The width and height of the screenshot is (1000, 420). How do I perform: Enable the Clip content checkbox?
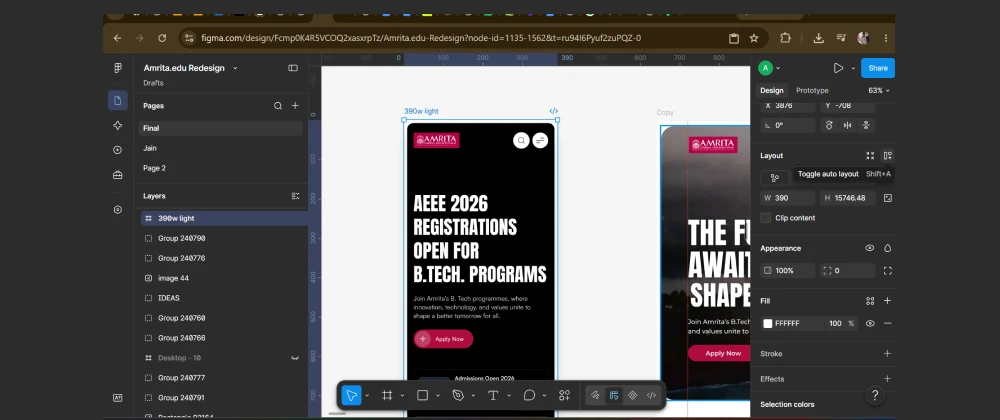coord(765,218)
